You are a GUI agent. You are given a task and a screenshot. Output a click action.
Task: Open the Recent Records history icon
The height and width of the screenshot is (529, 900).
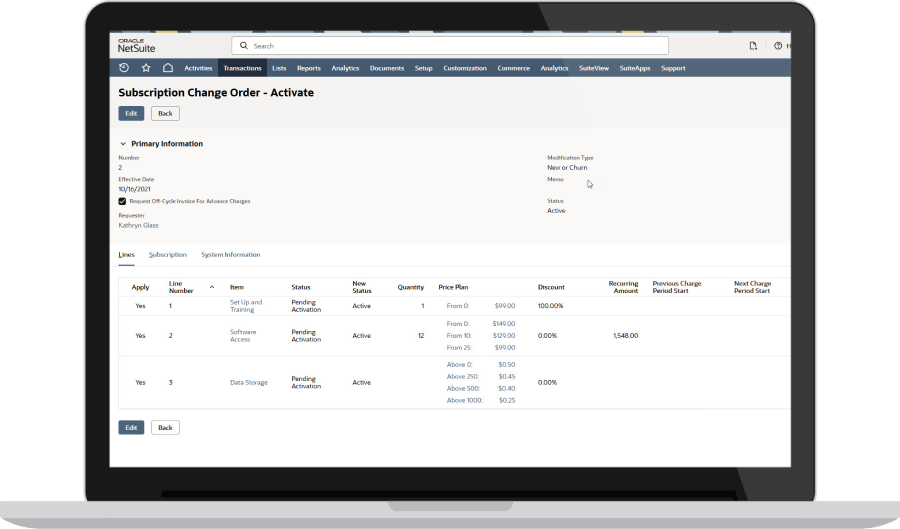pyautogui.click(x=124, y=68)
